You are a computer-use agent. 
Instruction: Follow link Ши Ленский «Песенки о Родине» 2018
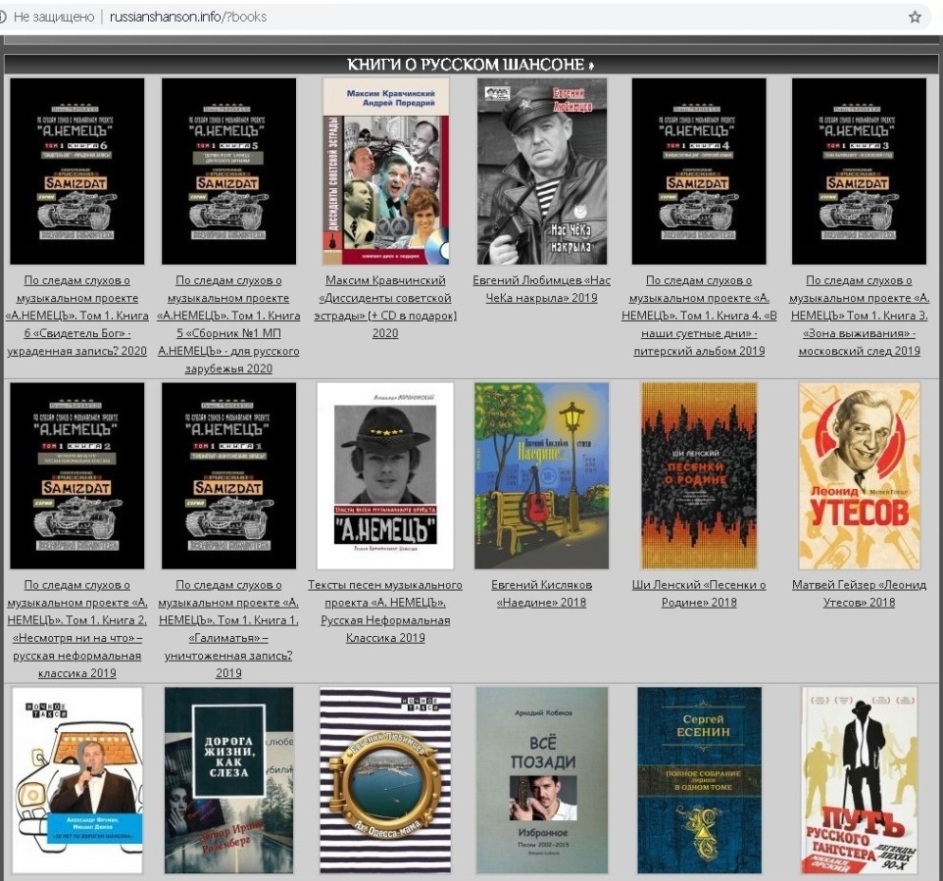pyautogui.click(x=699, y=594)
